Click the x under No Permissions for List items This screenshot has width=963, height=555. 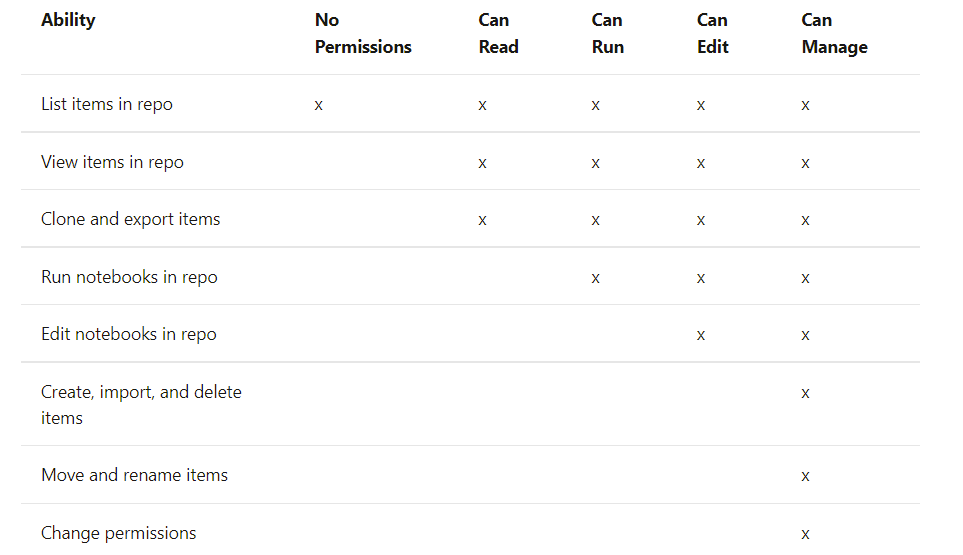319,106
